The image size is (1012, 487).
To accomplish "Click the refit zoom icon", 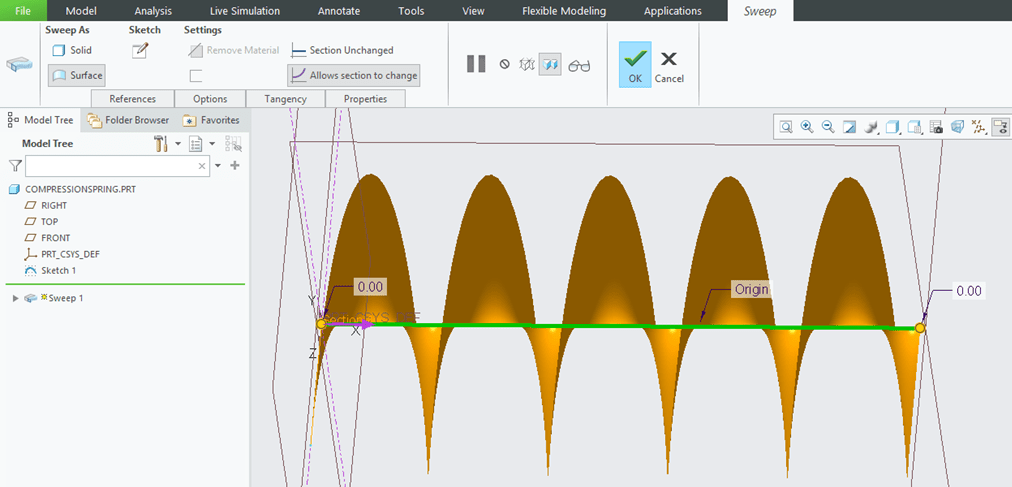I will pos(786,127).
